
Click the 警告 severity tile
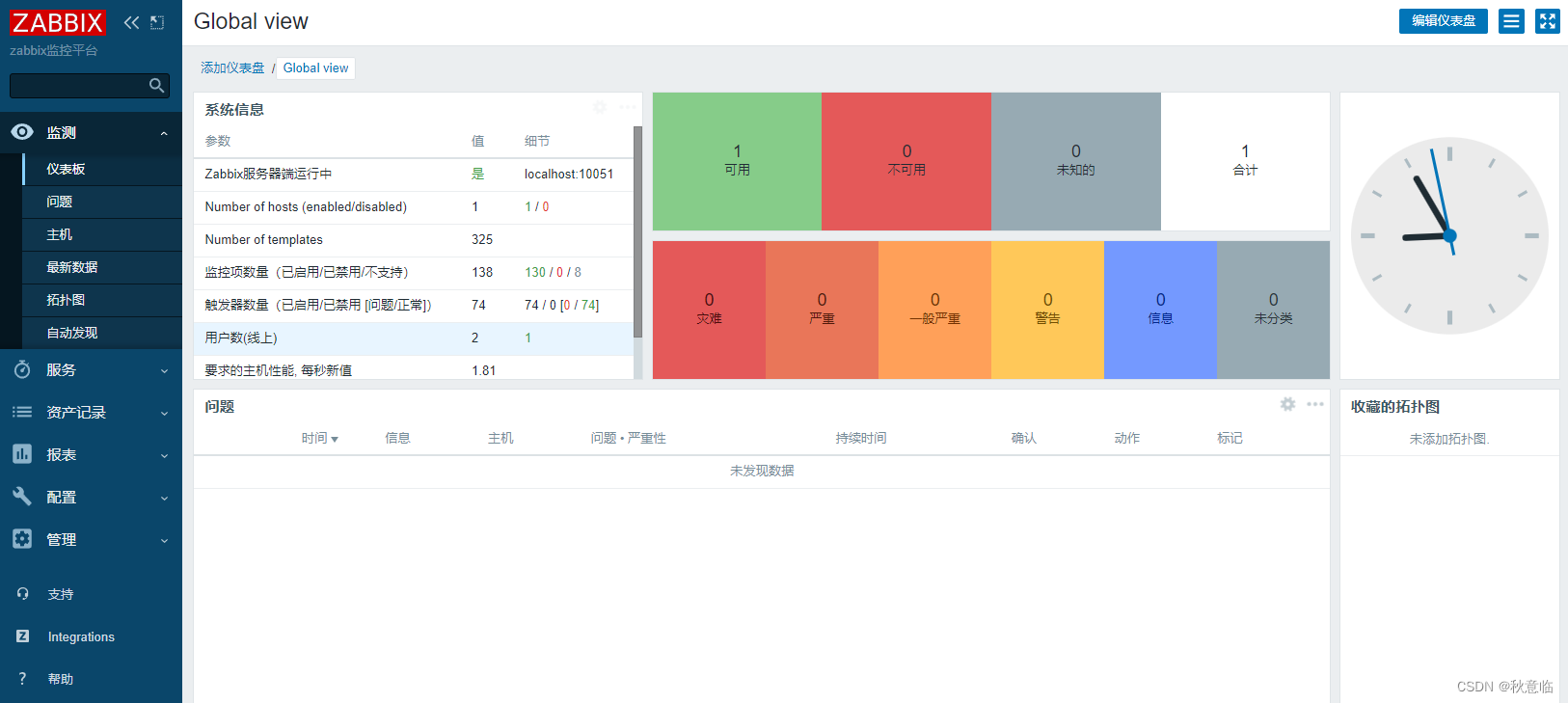point(1047,310)
